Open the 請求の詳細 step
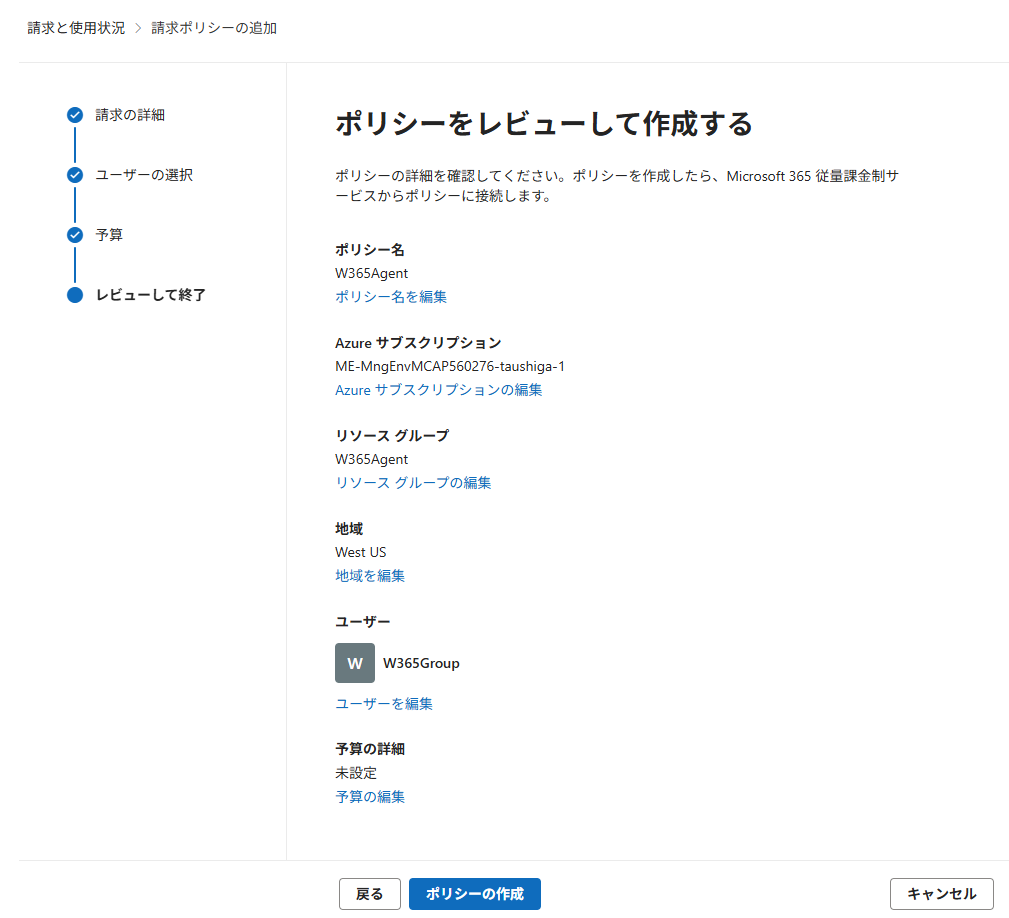The width and height of the screenshot is (1009, 918). click(x=130, y=115)
